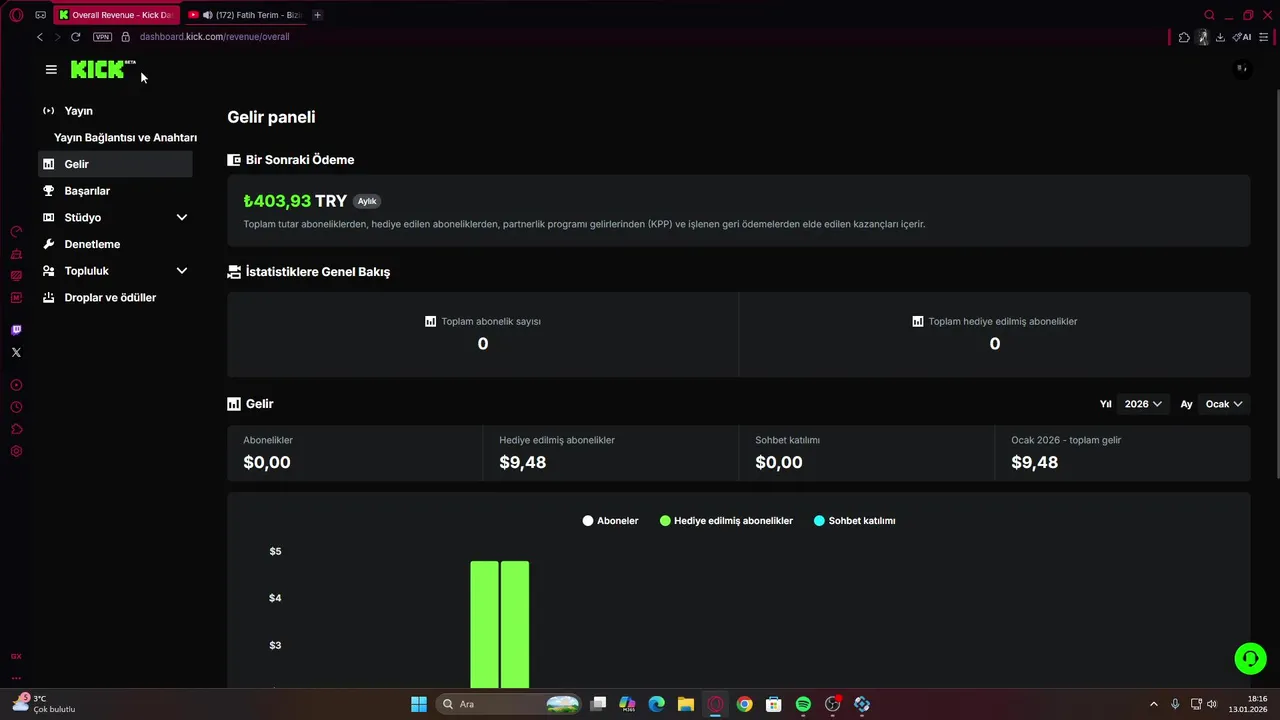Open Opera AI assistant button

[x=1242, y=37]
